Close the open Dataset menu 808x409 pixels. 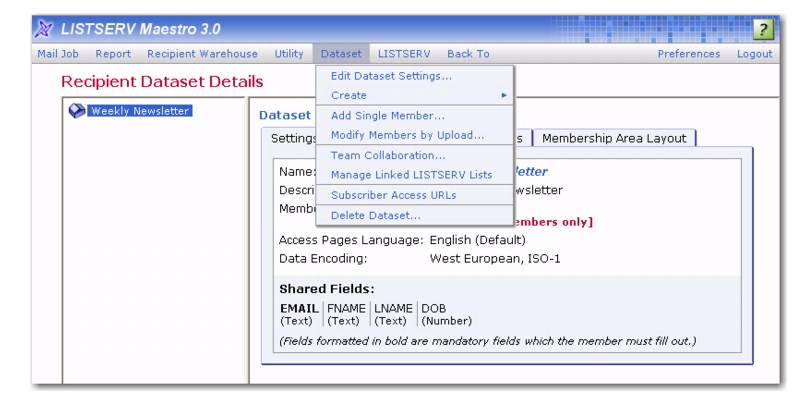coord(341,54)
